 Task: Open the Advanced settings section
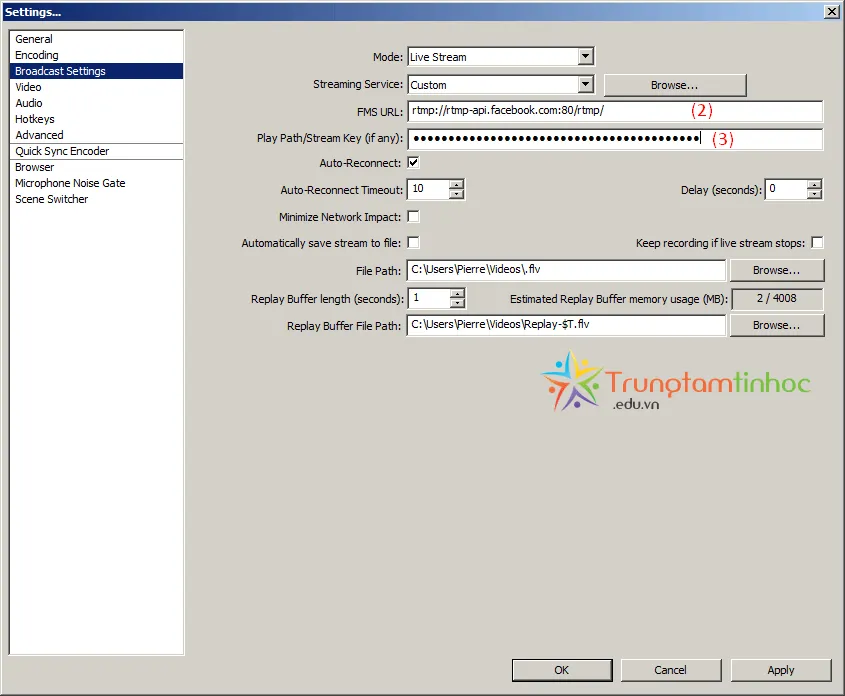click(x=38, y=135)
